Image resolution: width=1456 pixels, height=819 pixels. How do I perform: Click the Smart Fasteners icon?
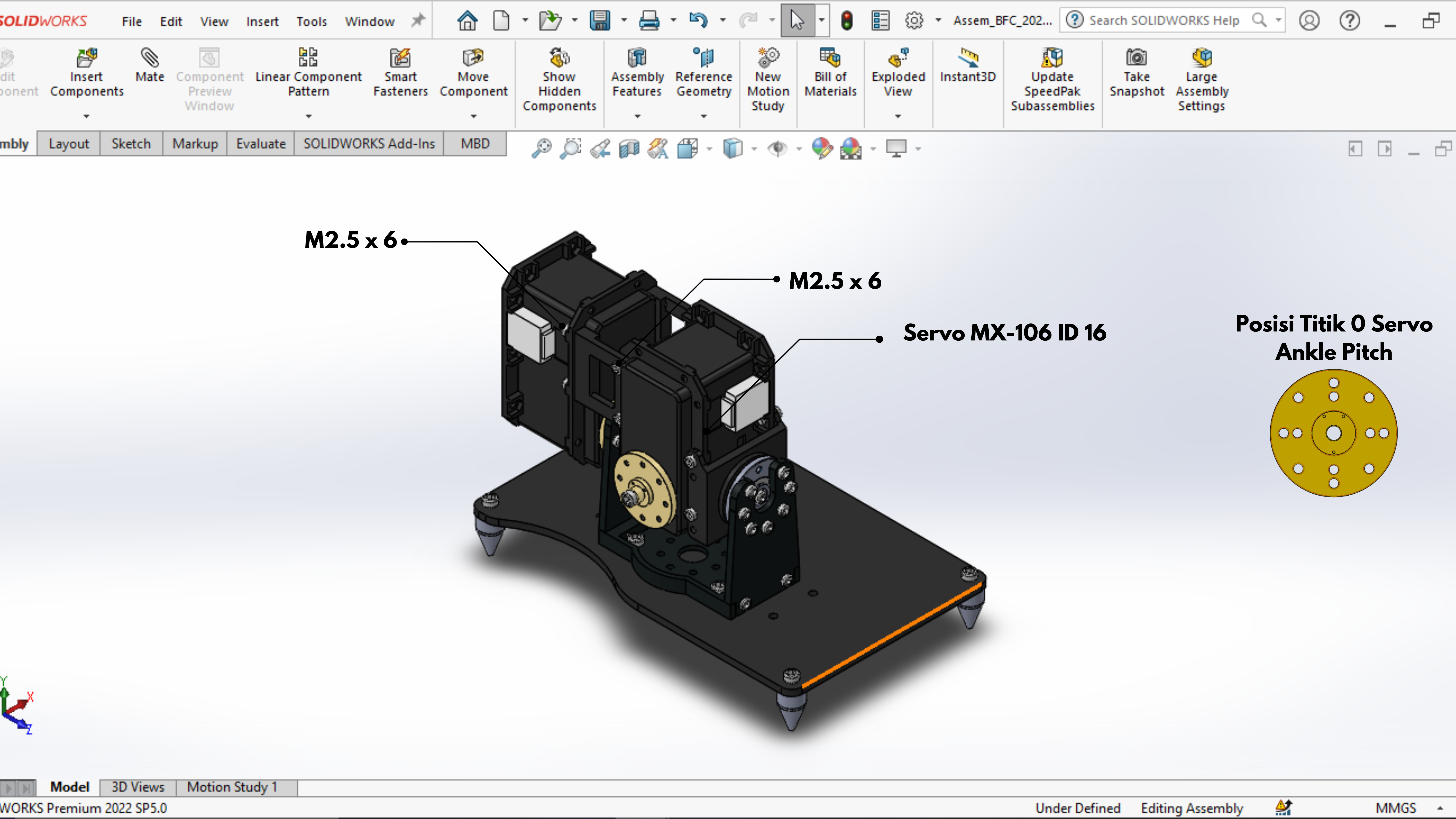click(400, 58)
